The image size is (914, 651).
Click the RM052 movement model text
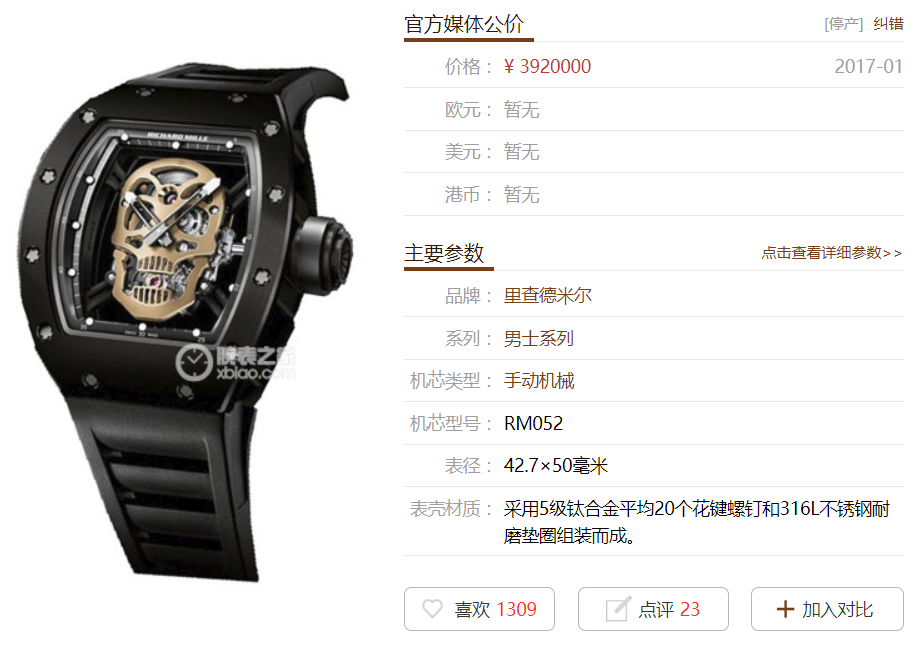click(x=533, y=423)
